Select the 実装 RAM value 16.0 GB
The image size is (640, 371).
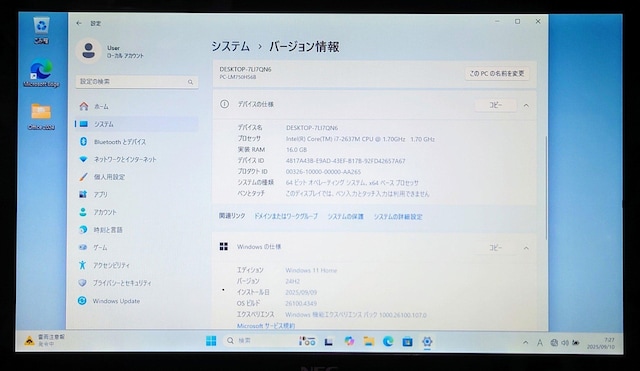pos(296,150)
